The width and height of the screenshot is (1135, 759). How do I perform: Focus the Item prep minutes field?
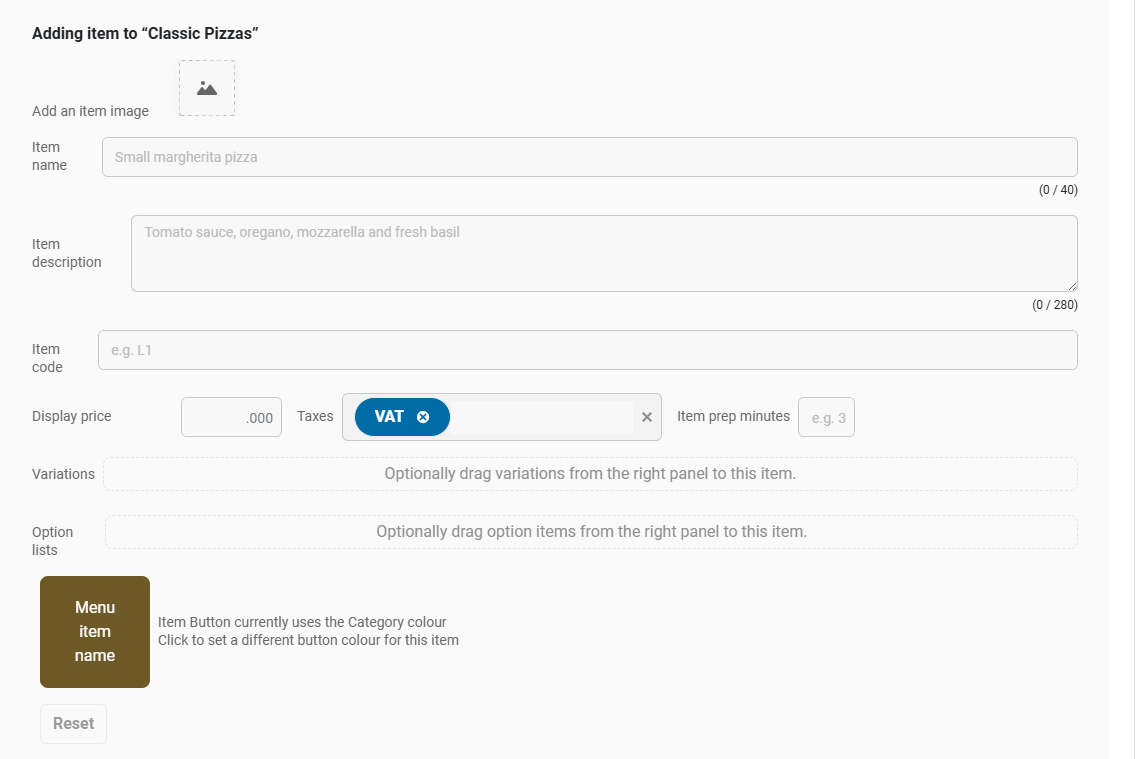826,417
